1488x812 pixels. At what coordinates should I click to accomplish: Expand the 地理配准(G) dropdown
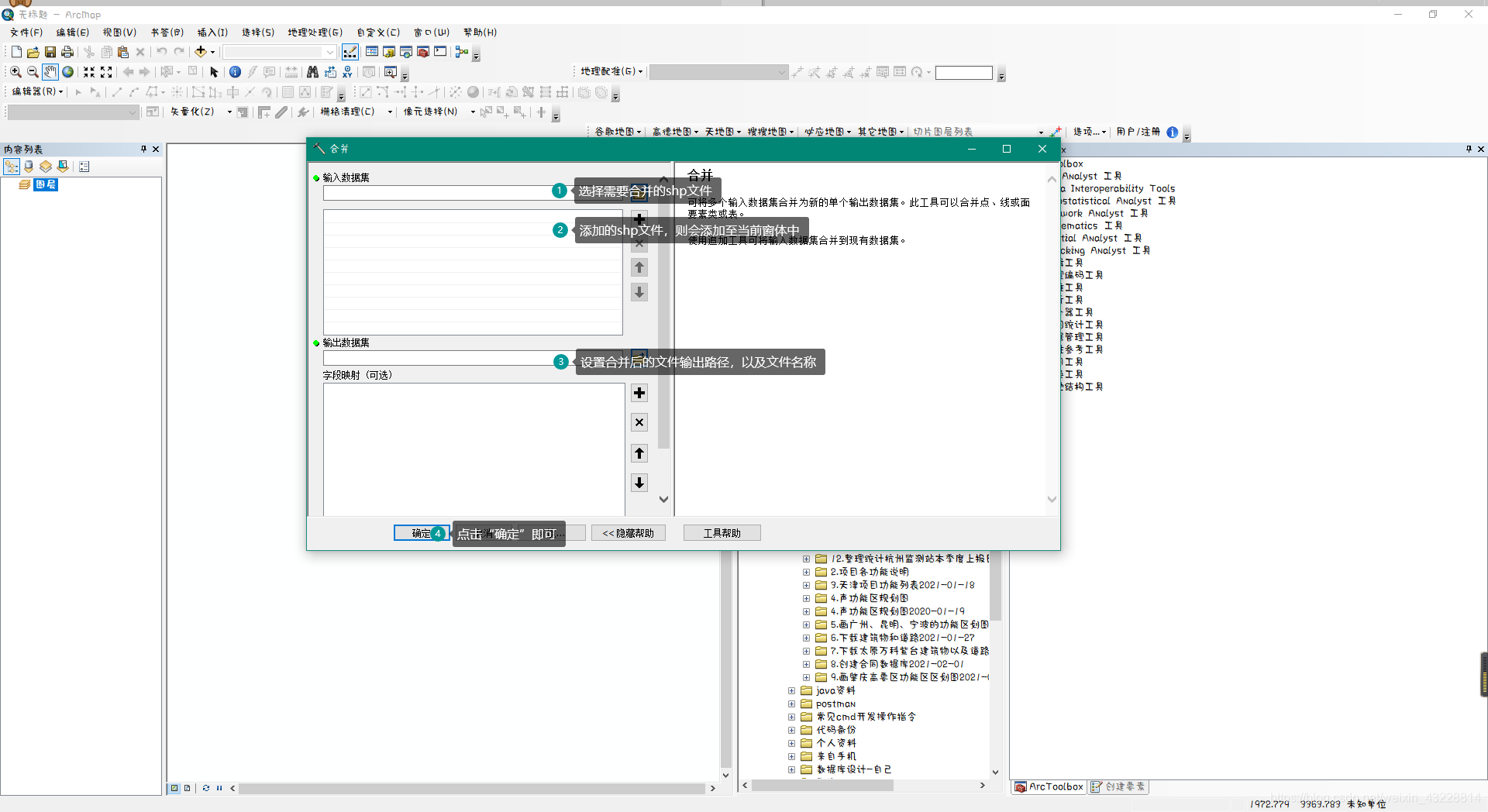point(612,71)
